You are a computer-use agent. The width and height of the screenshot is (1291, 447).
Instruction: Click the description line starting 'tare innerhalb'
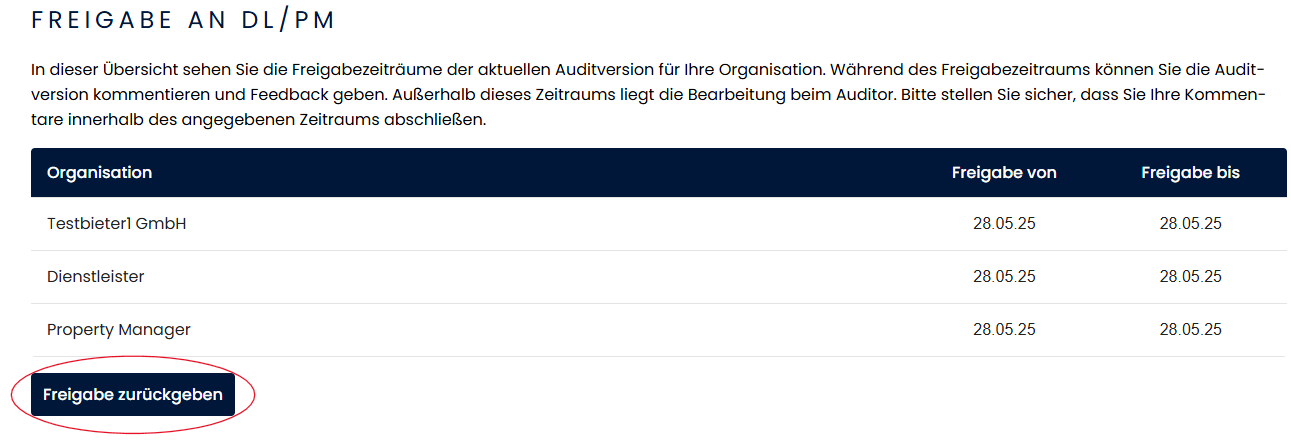pos(258,121)
